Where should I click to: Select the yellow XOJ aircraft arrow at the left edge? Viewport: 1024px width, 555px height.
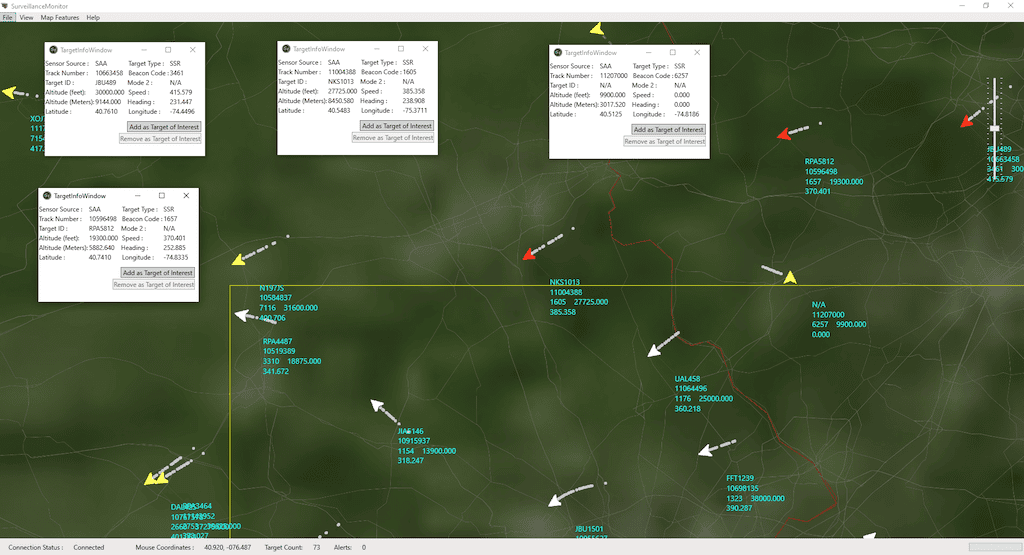(8, 92)
